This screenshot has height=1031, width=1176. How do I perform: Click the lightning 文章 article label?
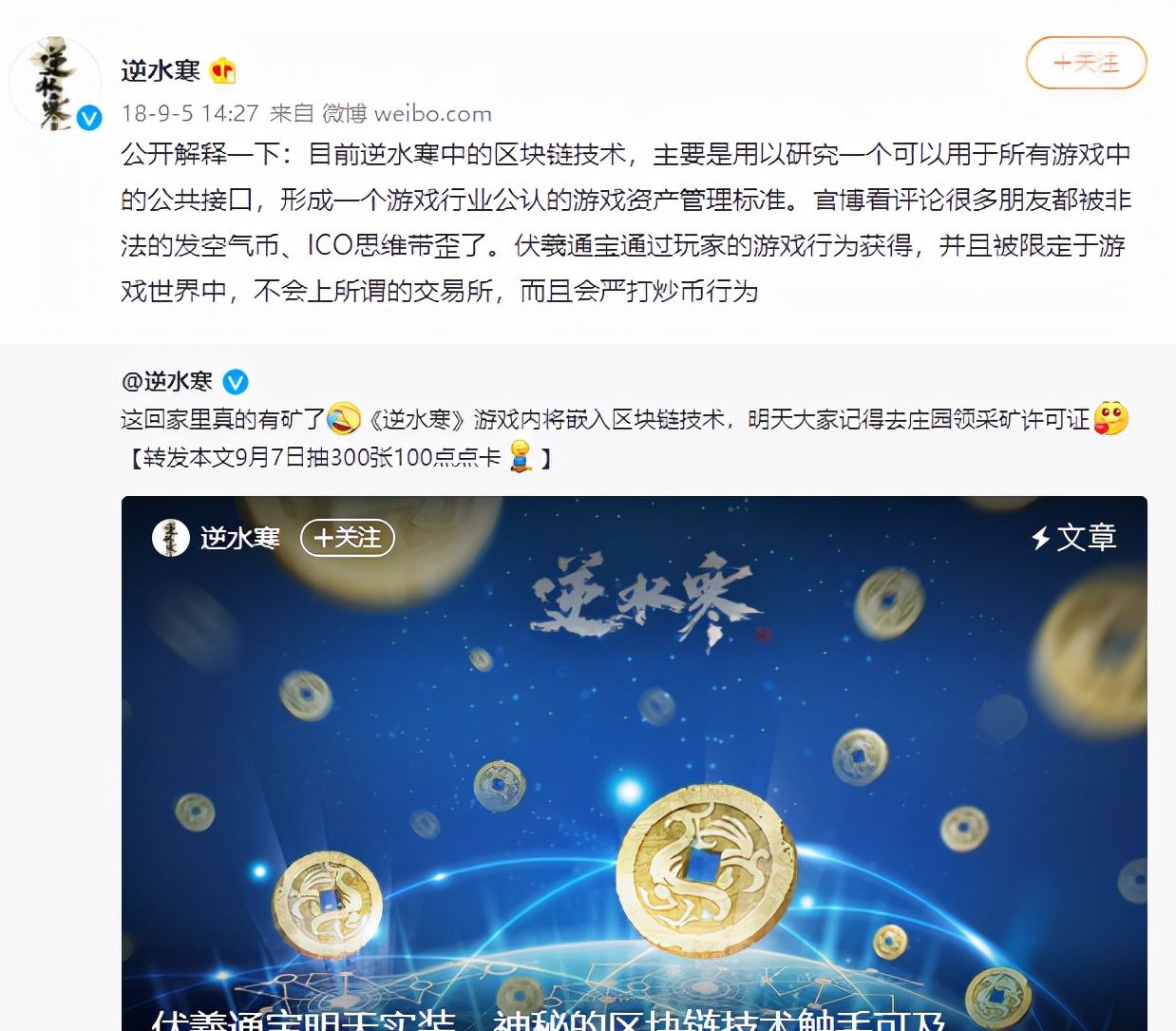pos(1074,538)
